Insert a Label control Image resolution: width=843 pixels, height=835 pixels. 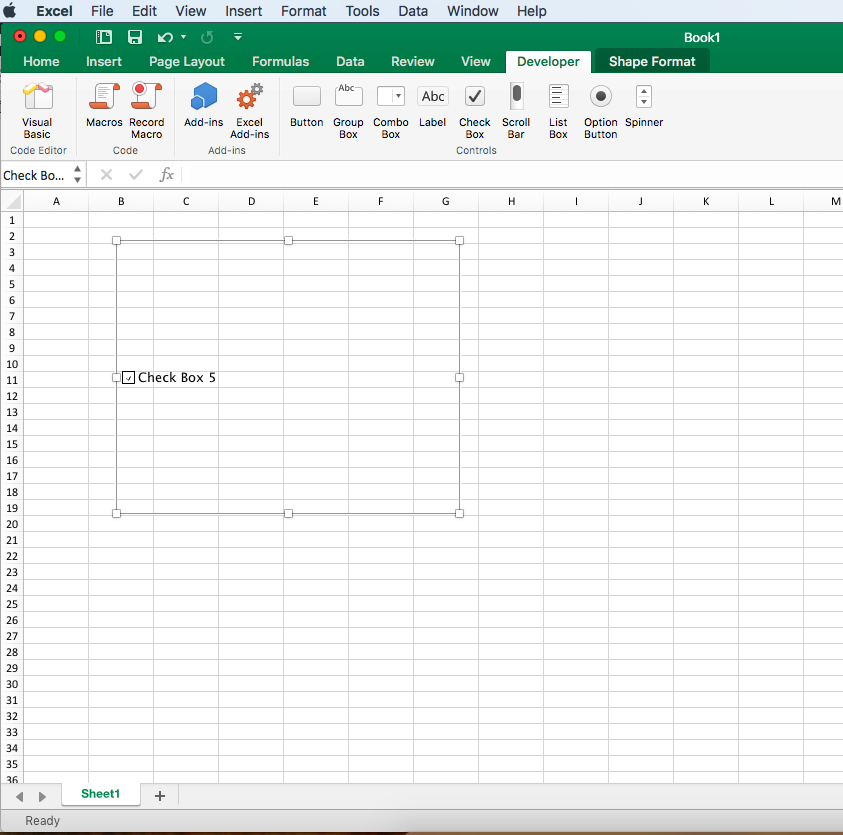point(433,105)
